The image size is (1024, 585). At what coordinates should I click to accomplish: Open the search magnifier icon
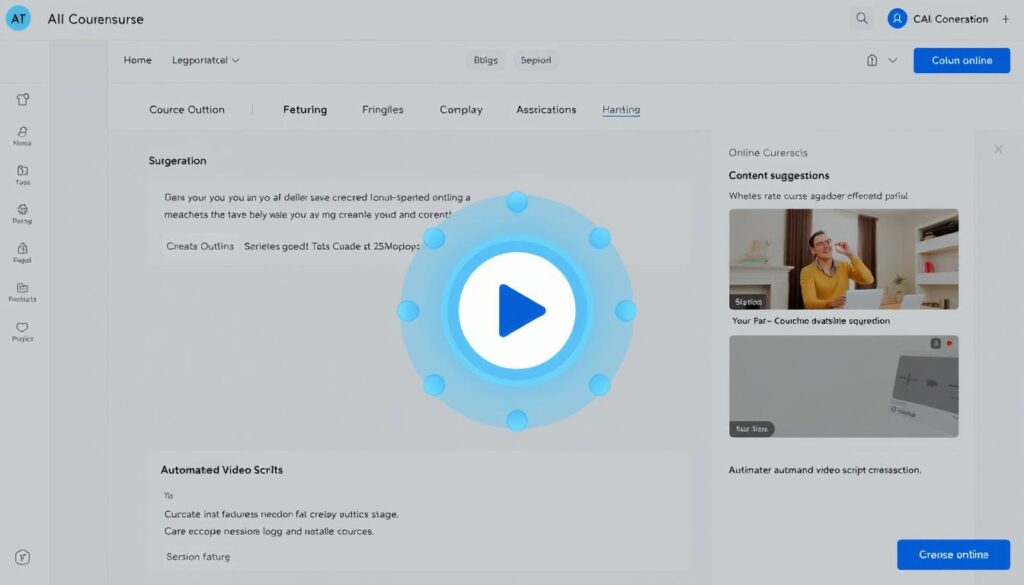click(x=862, y=18)
